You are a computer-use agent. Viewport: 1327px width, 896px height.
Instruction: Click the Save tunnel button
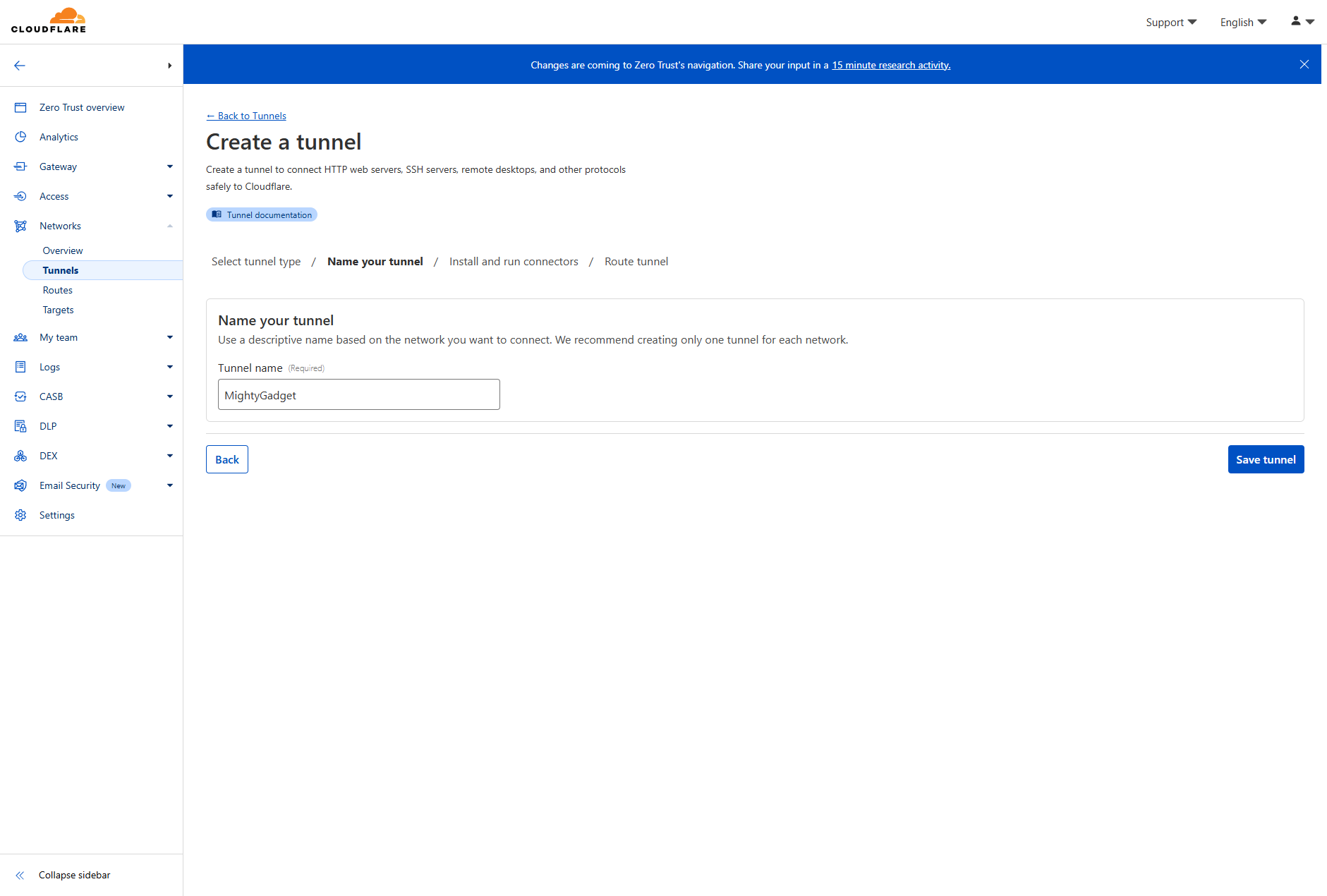click(1266, 459)
